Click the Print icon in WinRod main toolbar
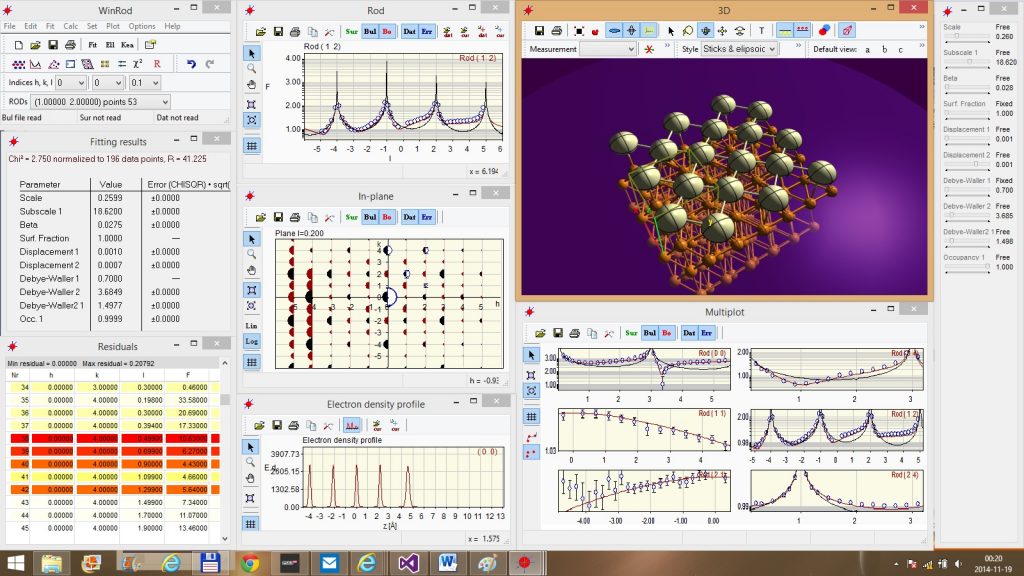1024x576 pixels. click(70, 45)
